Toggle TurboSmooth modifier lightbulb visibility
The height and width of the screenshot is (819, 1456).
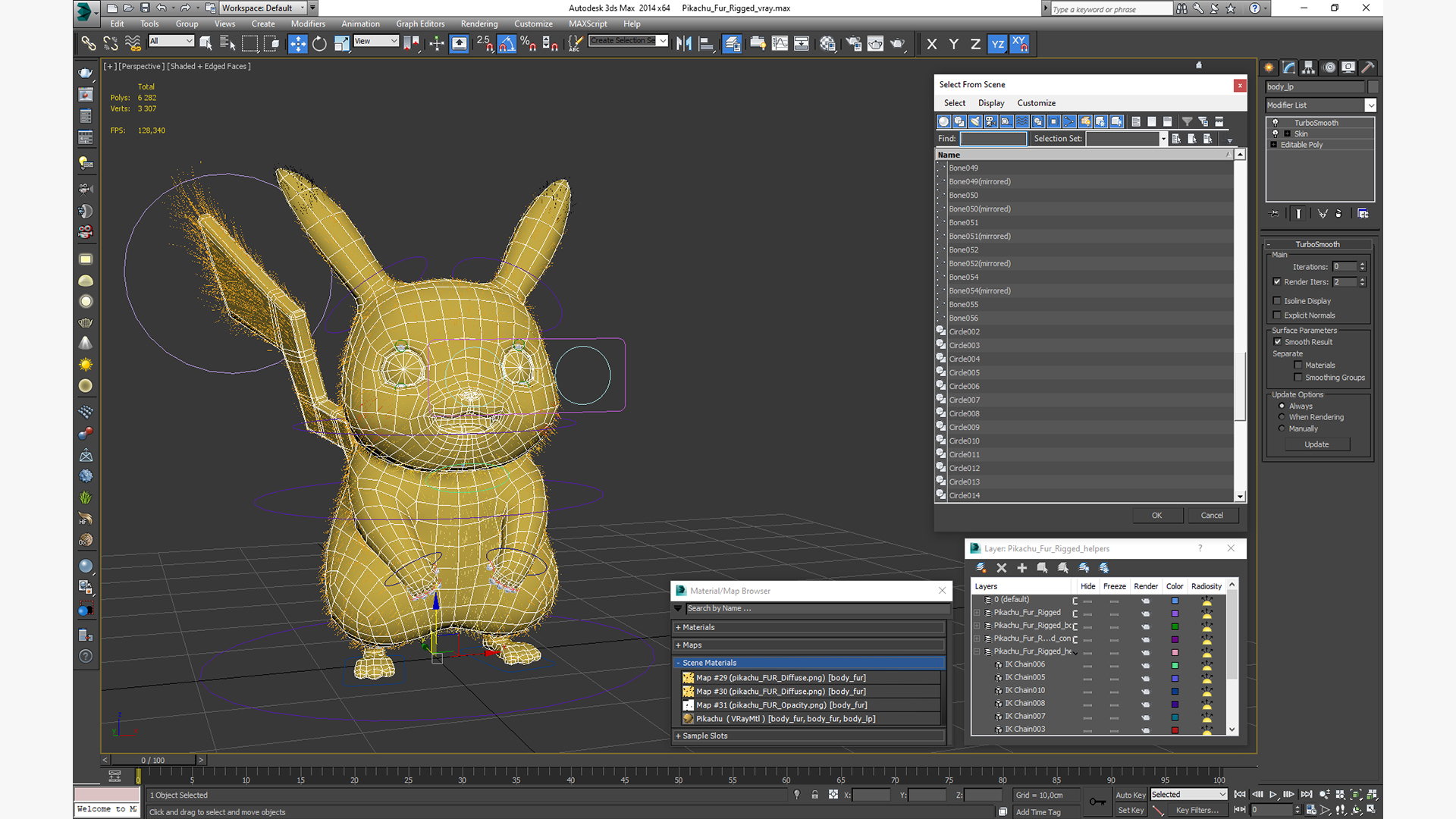1275,123
